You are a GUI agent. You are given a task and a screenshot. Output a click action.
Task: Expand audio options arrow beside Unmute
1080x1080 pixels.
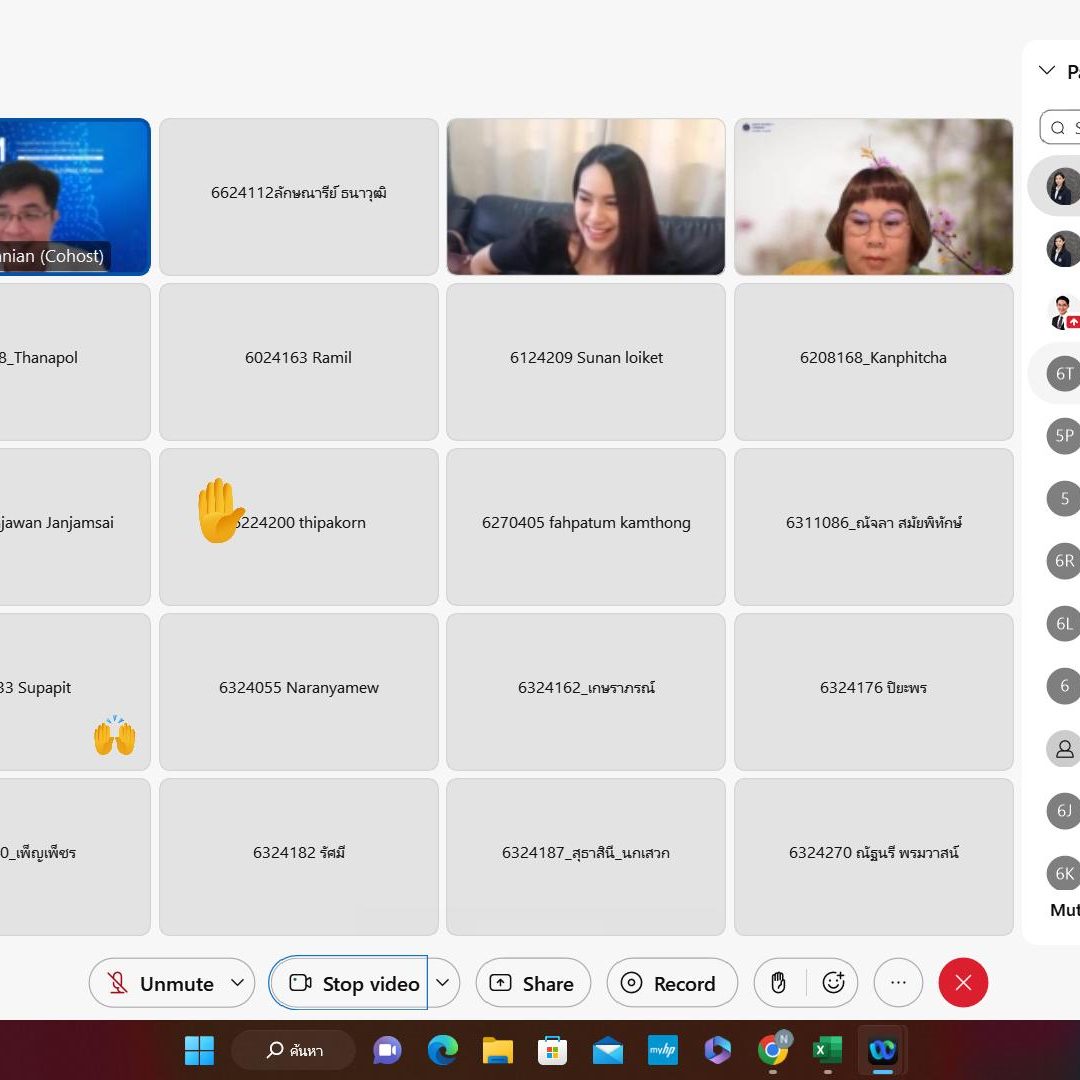coord(237,983)
